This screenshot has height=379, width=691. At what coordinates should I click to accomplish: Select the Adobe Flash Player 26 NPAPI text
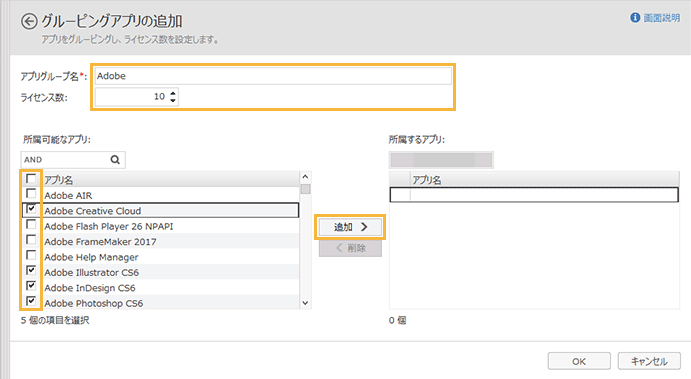[109, 226]
